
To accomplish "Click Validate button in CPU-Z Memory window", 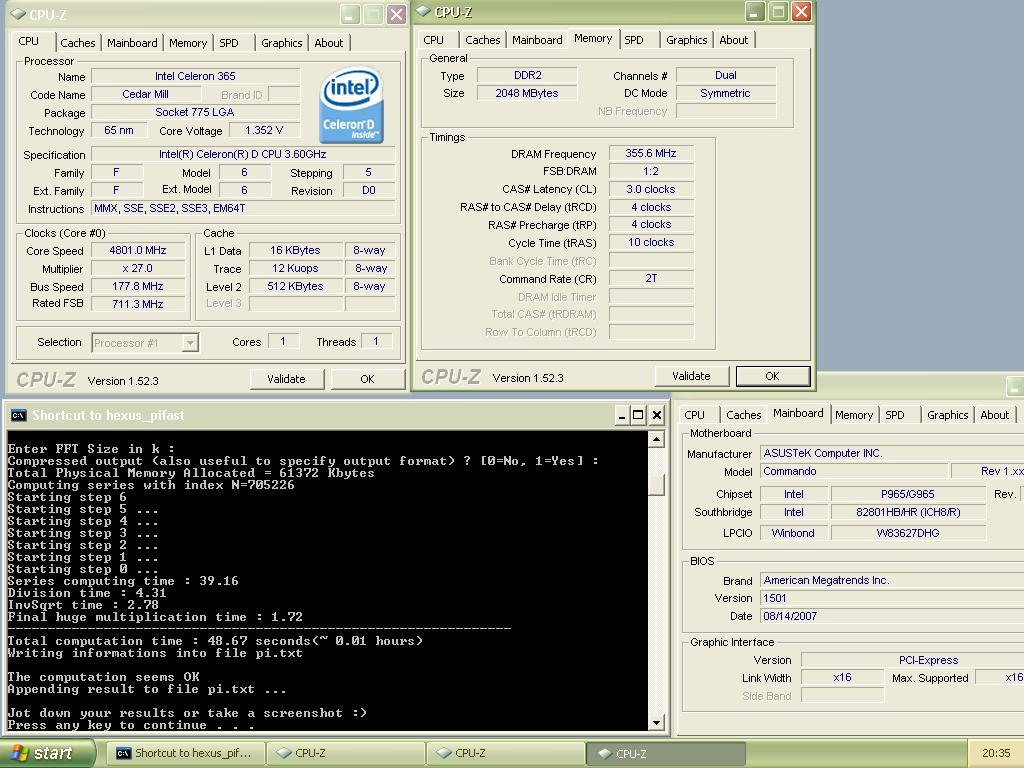I will point(691,376).
